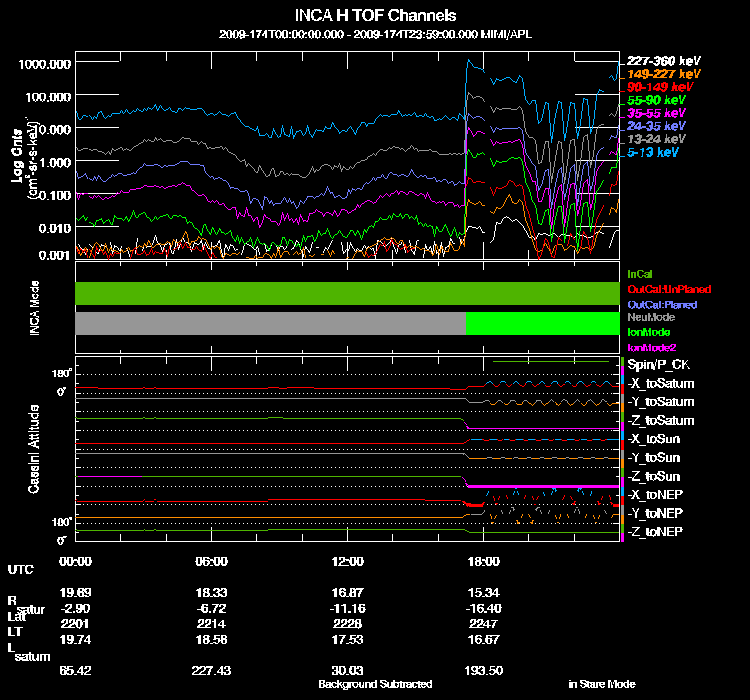This screenshot has width=750, height=700.
Task: Select the OutCal:UnPlaned legend label
Action: 669,289
